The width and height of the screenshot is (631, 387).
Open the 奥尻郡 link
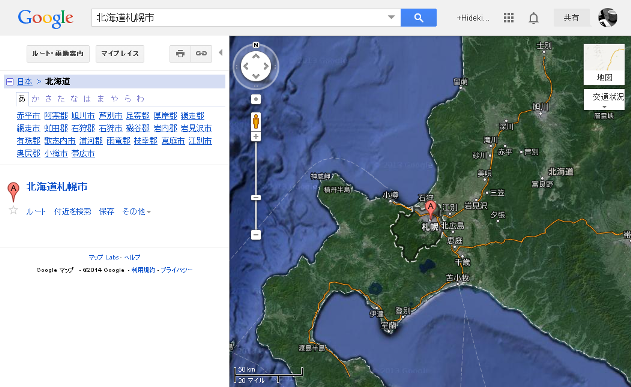tap(28, 154)
